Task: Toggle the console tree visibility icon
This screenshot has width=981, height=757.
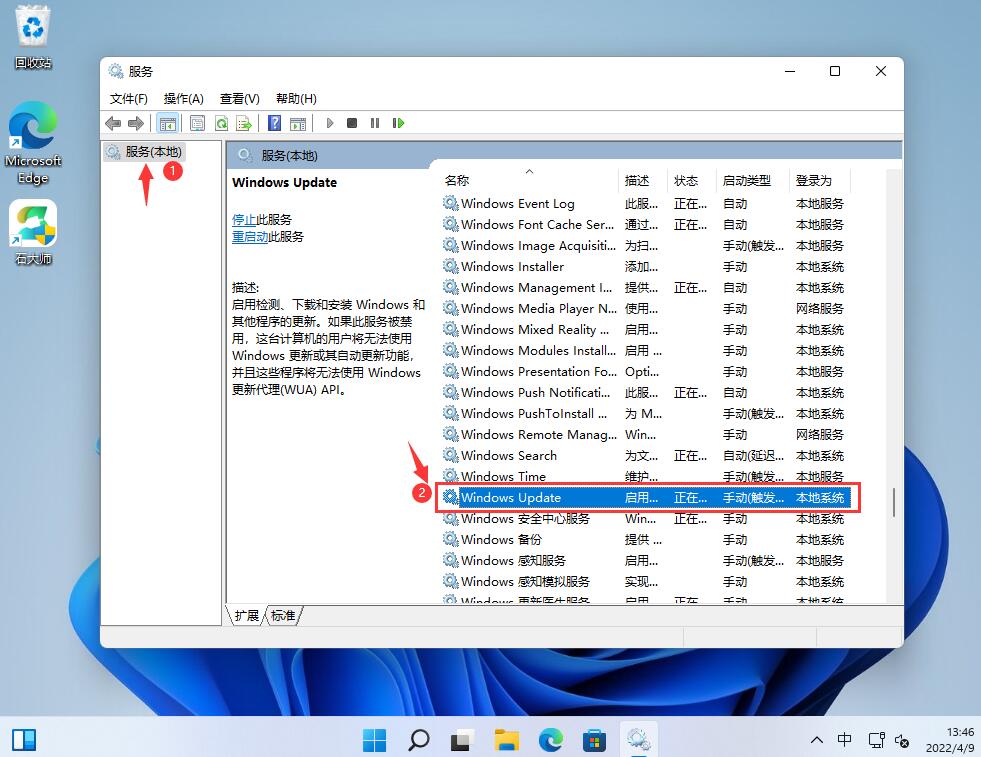Action: (x=167, y=122)
